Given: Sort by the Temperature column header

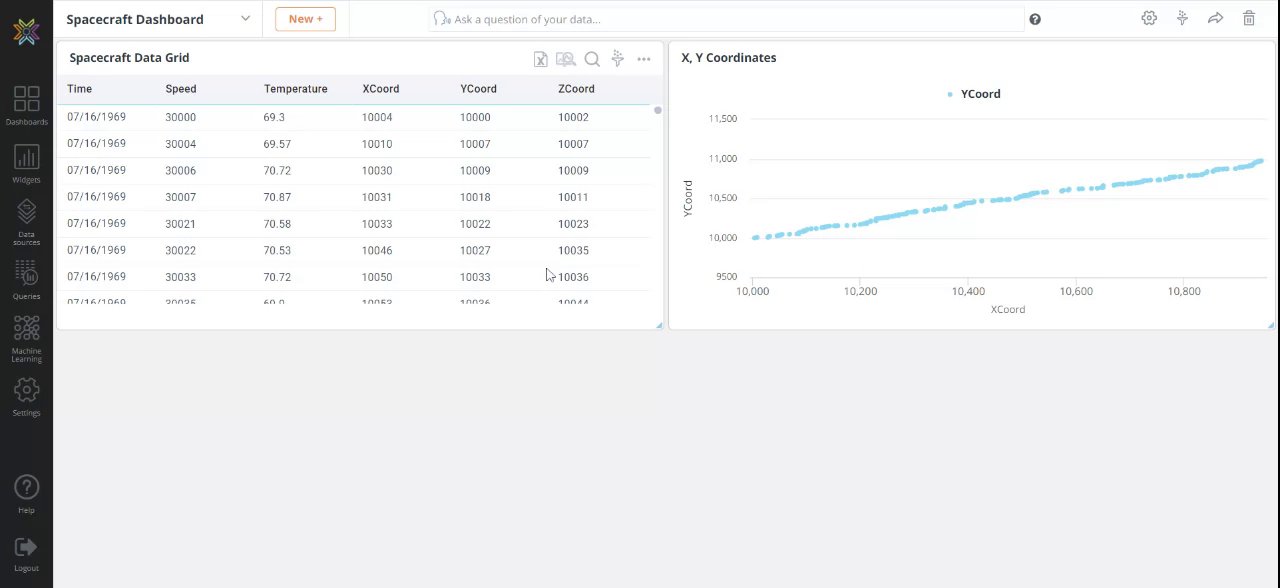Looking at the screenshot, I should (x=296, y=89).
